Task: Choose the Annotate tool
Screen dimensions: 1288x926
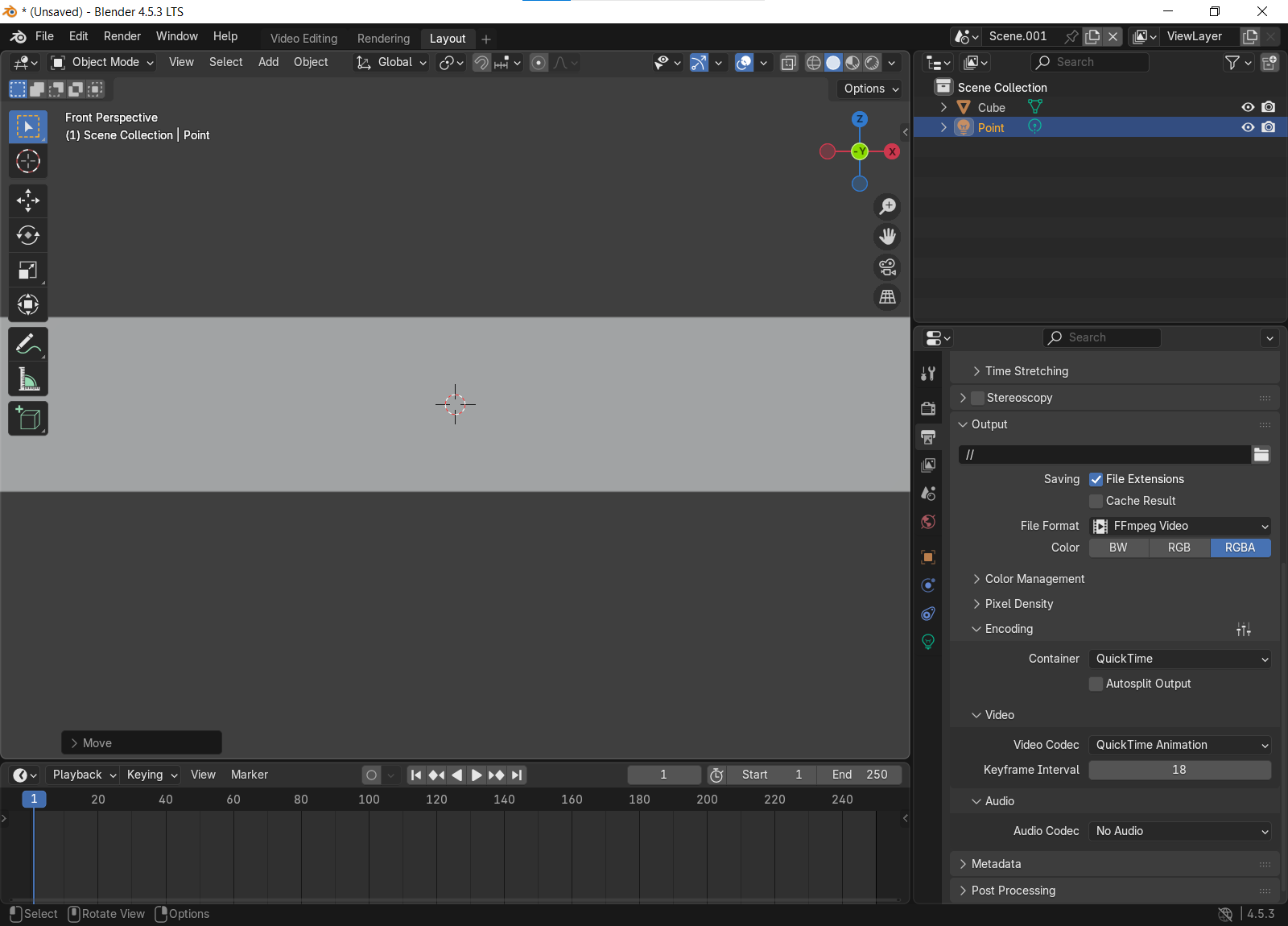Action: (28, 344)
